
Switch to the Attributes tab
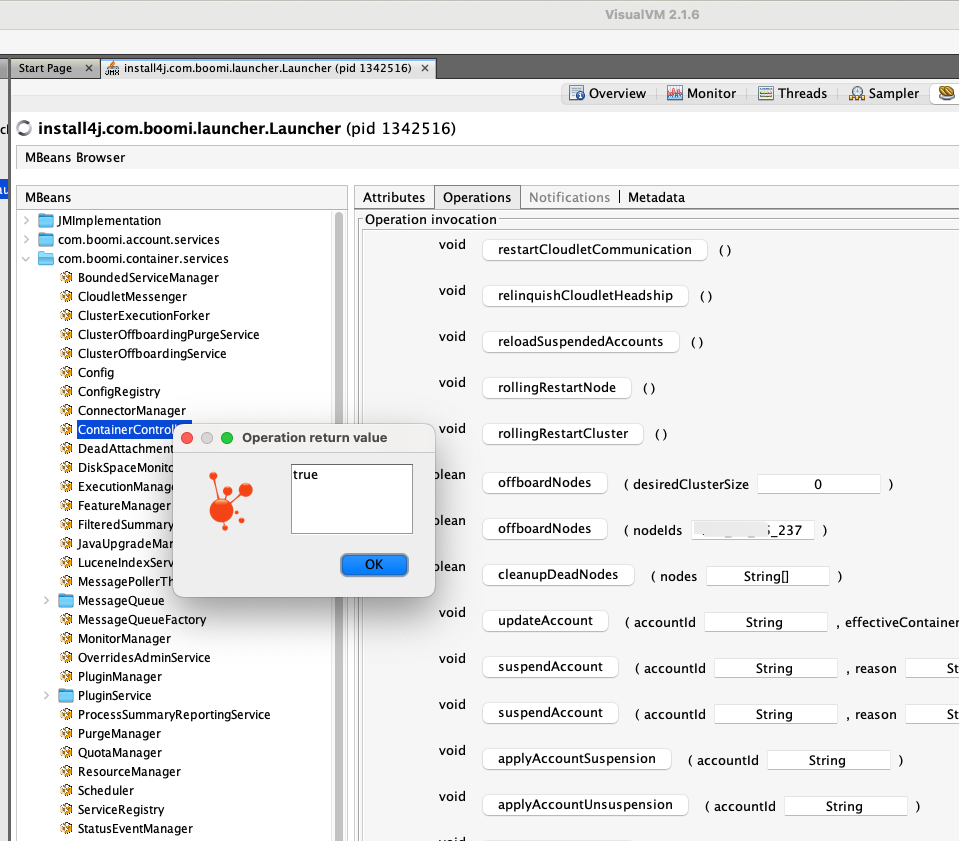[x=393, y=197]
